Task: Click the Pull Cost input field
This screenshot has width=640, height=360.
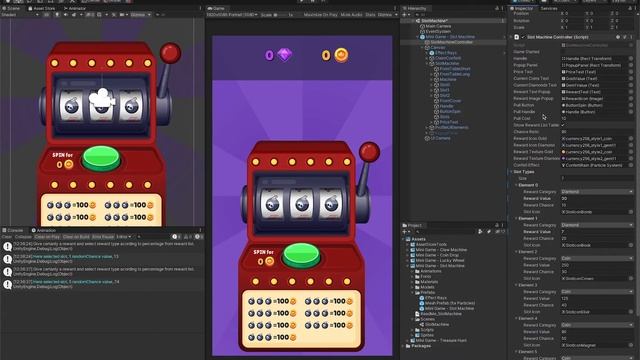Action: [x=597, y=118]
